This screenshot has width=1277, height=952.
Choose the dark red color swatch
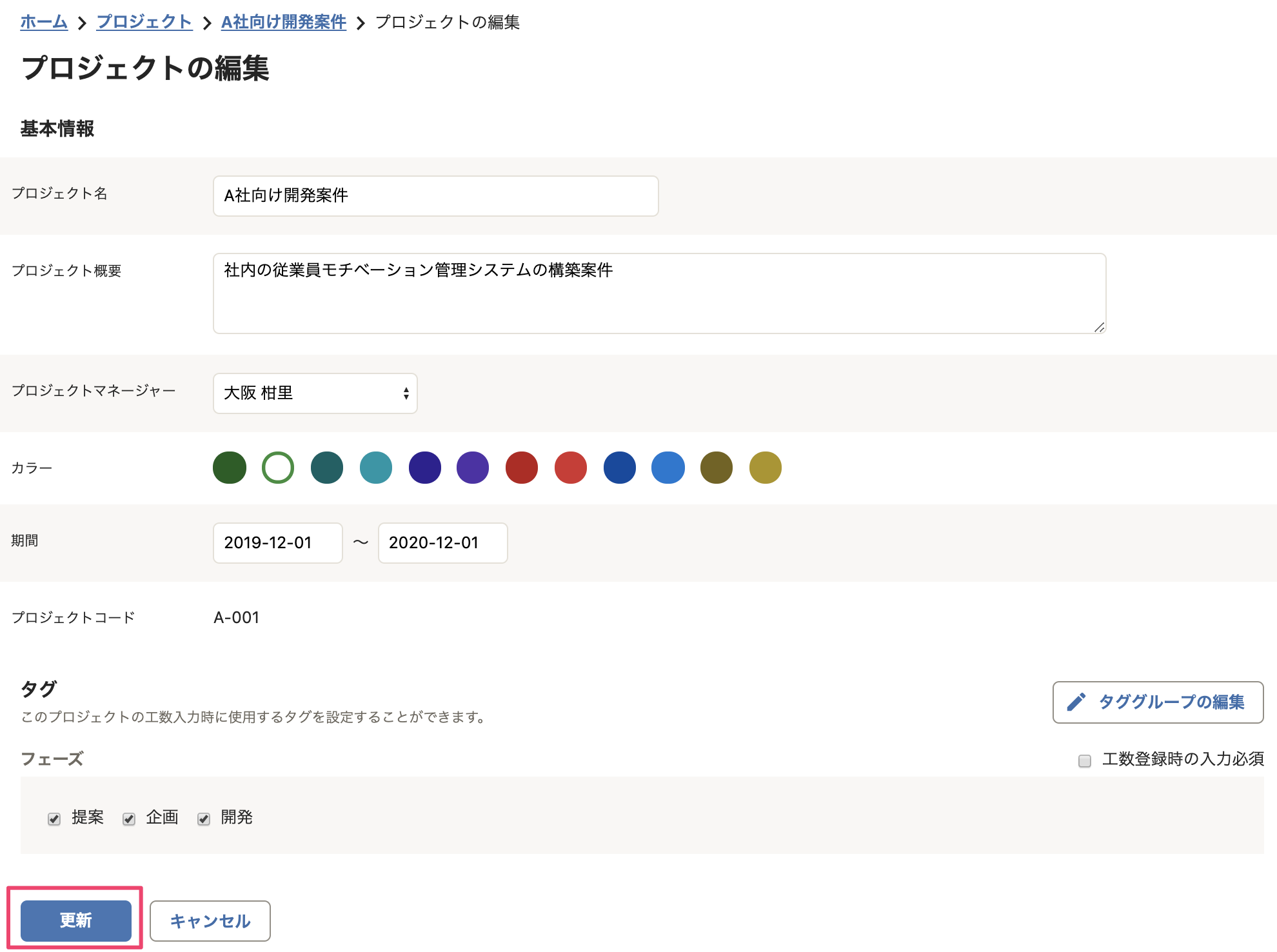pyautogui.click(x=522, y=468)
